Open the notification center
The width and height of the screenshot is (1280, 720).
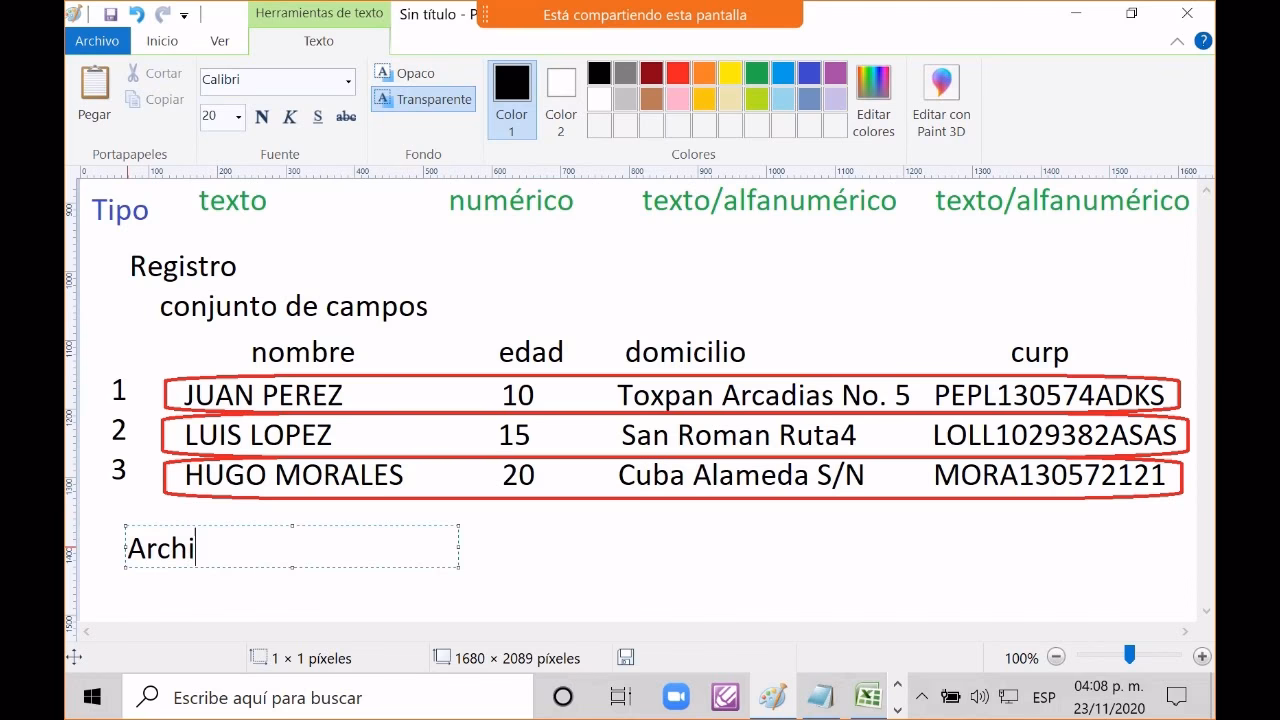[x=1177, y=697]
